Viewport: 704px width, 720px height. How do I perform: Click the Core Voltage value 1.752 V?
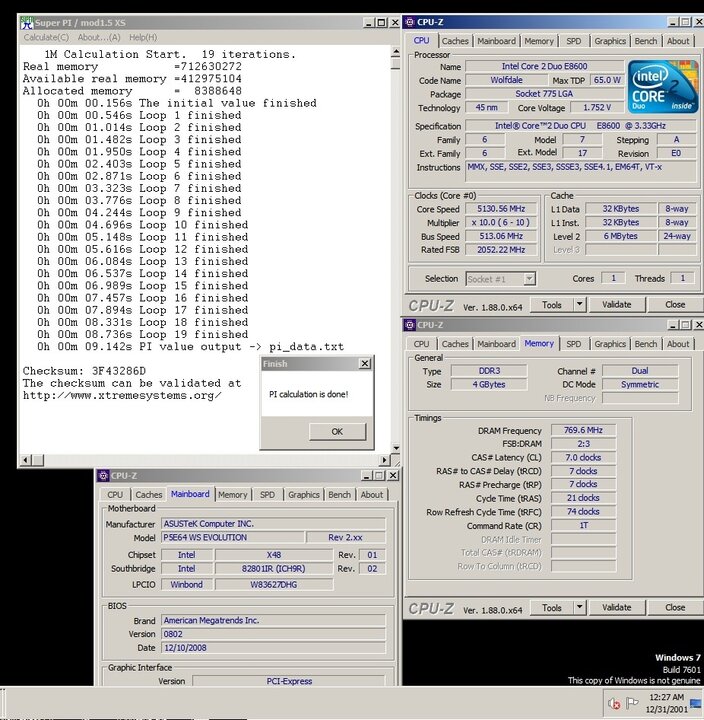(x=597, y=107)
